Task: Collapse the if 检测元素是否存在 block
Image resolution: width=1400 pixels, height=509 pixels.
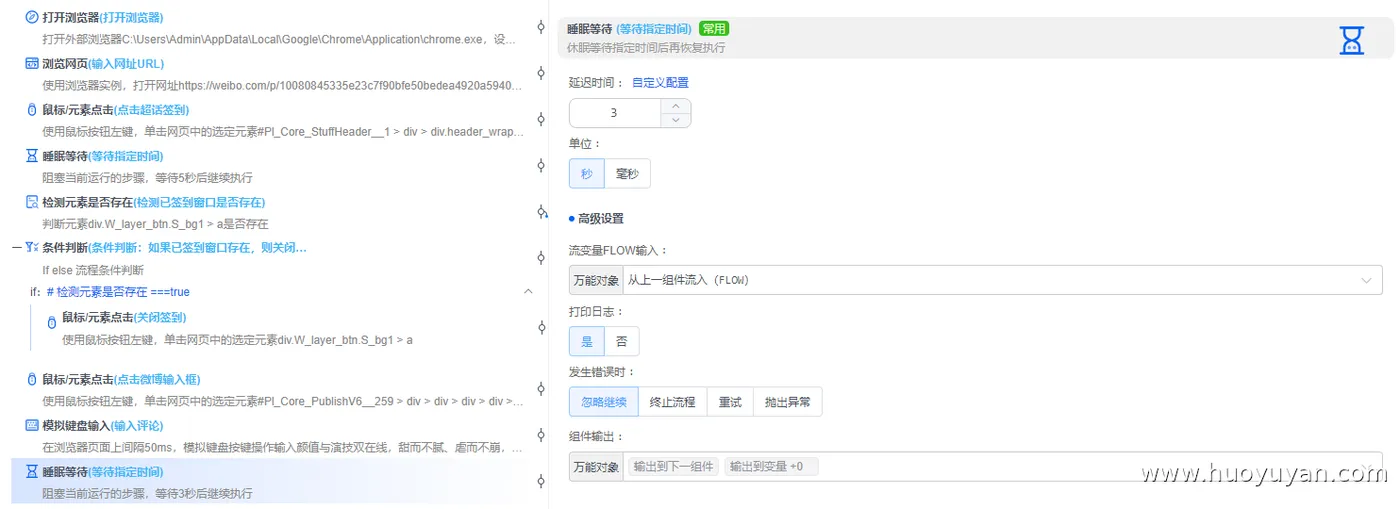Action: (528, 291)
